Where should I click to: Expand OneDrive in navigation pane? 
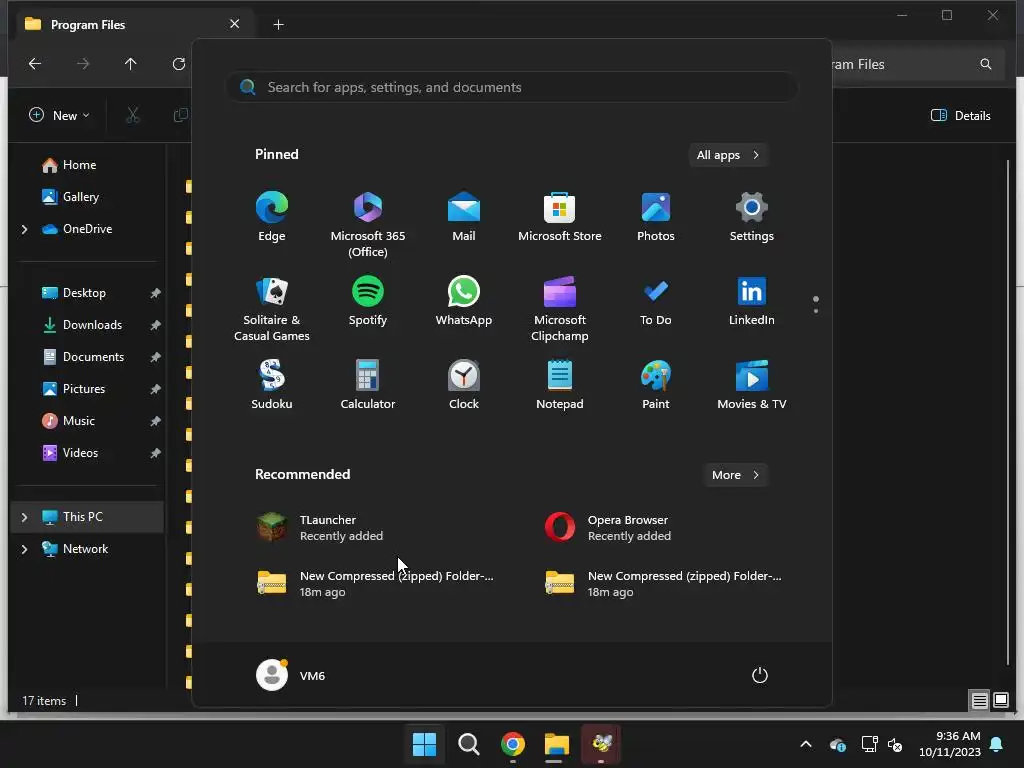tap(25, 229)
